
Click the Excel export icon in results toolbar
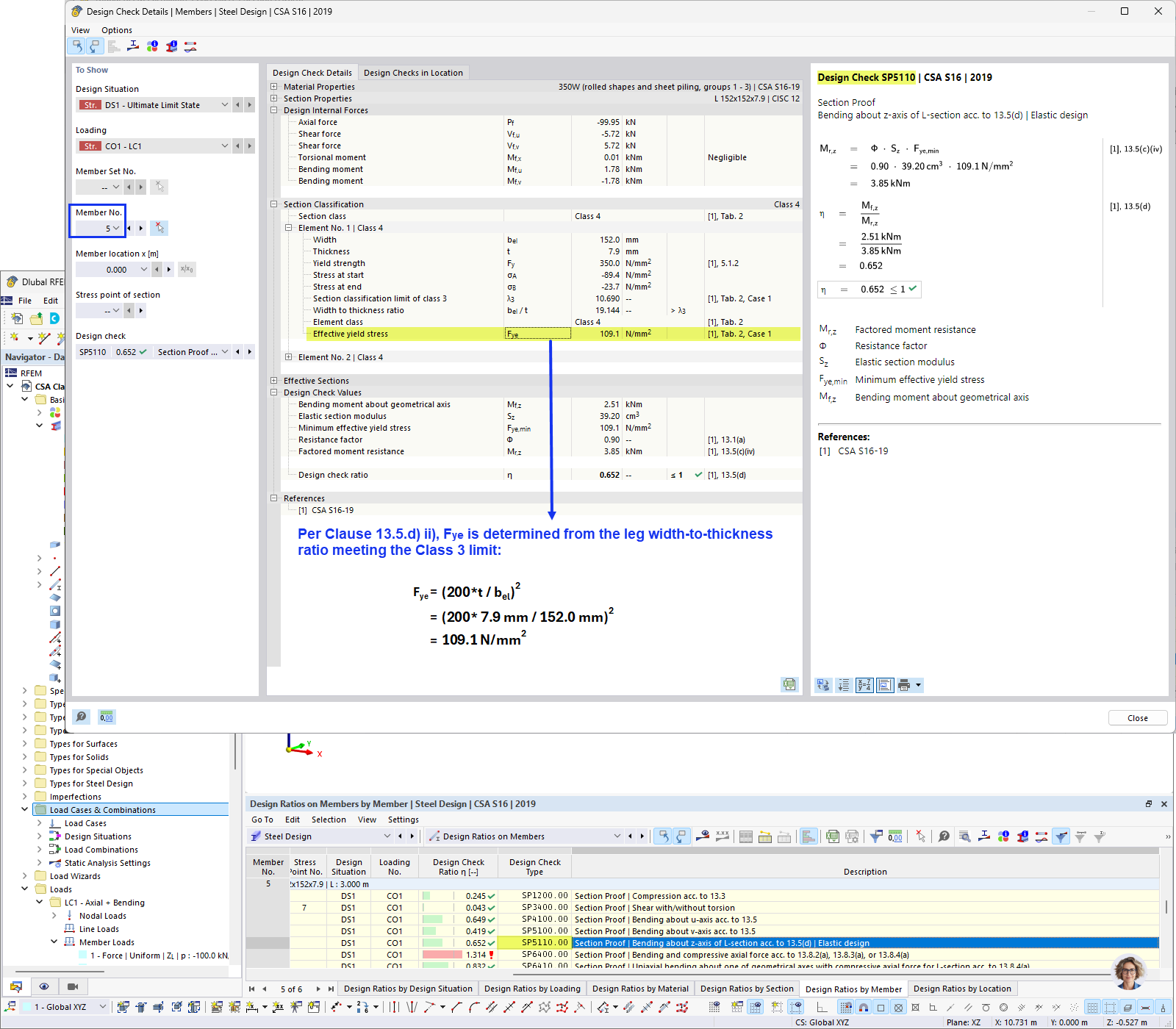[x=833, y=836]
